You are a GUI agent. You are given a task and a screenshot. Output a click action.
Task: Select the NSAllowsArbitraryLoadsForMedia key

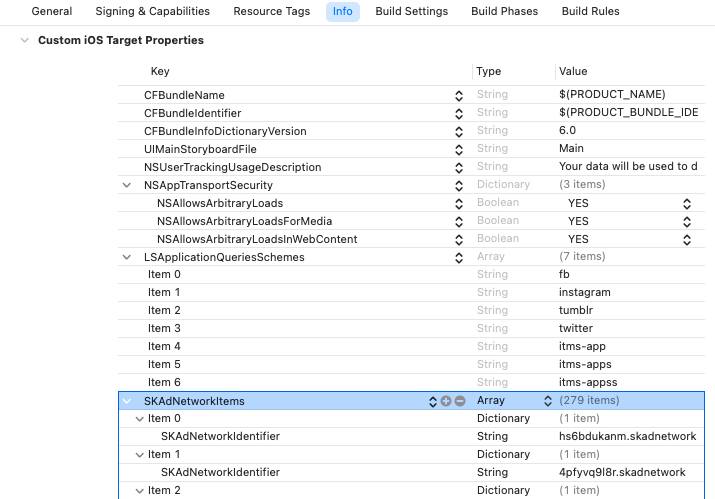pyautogui.click(x=244, y=222)
